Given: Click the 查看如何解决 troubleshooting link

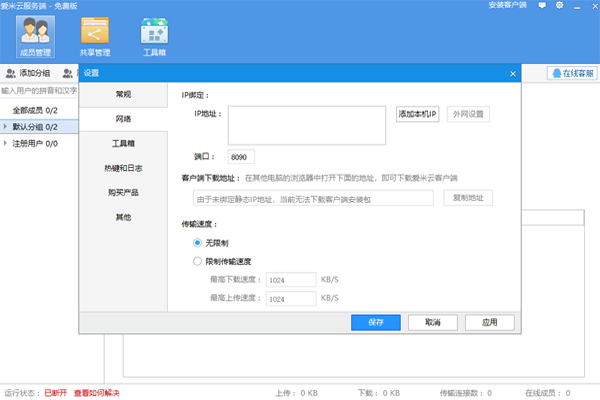Looking at the screenshot, I should coord(96,393).
